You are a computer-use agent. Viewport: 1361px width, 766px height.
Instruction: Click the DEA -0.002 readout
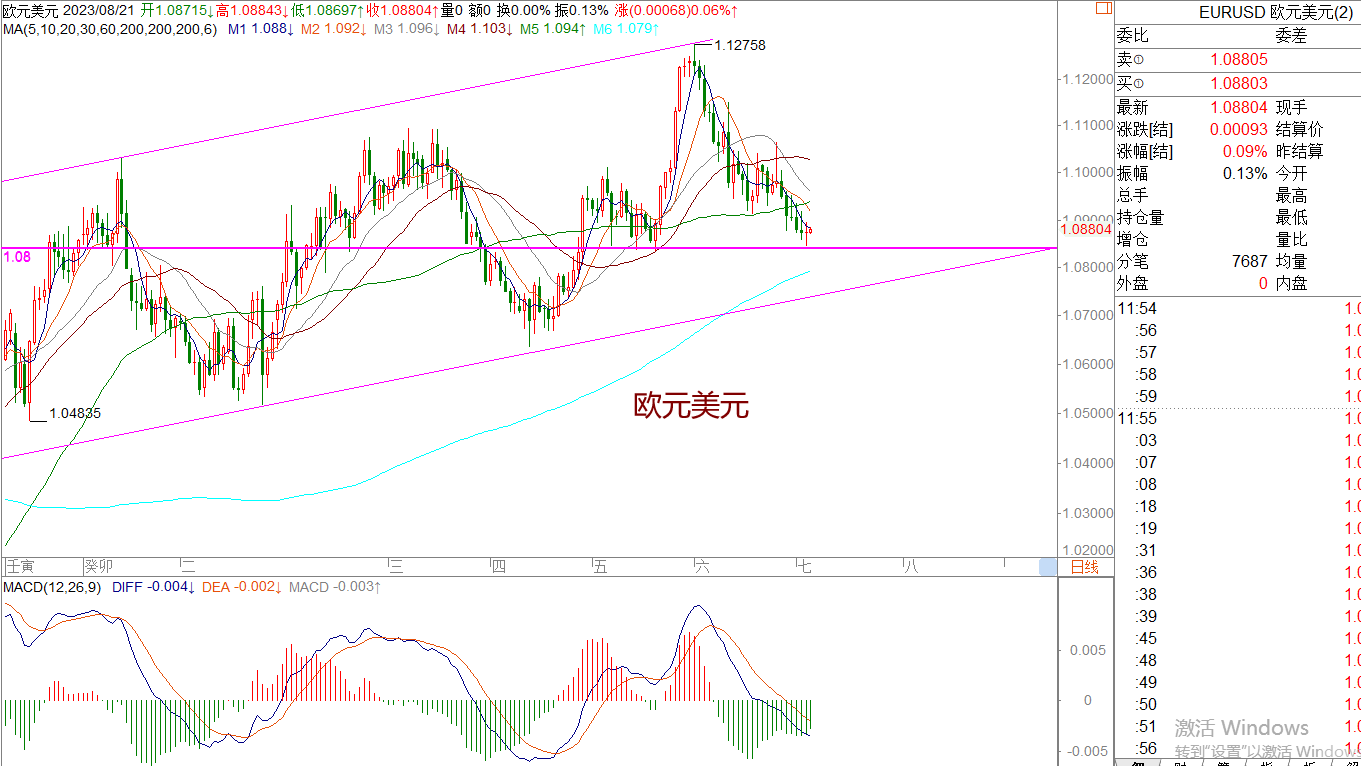(241, 587)
